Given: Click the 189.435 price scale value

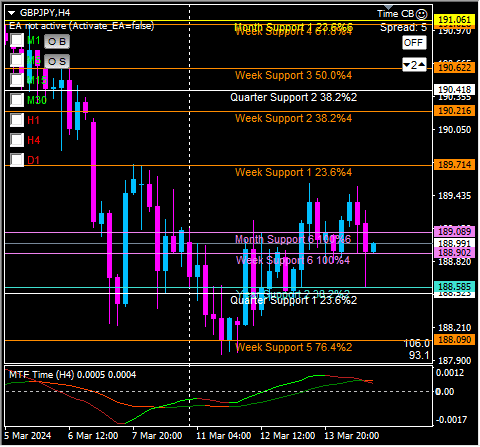Looking at the screenshot, I should tap(454, 196).
